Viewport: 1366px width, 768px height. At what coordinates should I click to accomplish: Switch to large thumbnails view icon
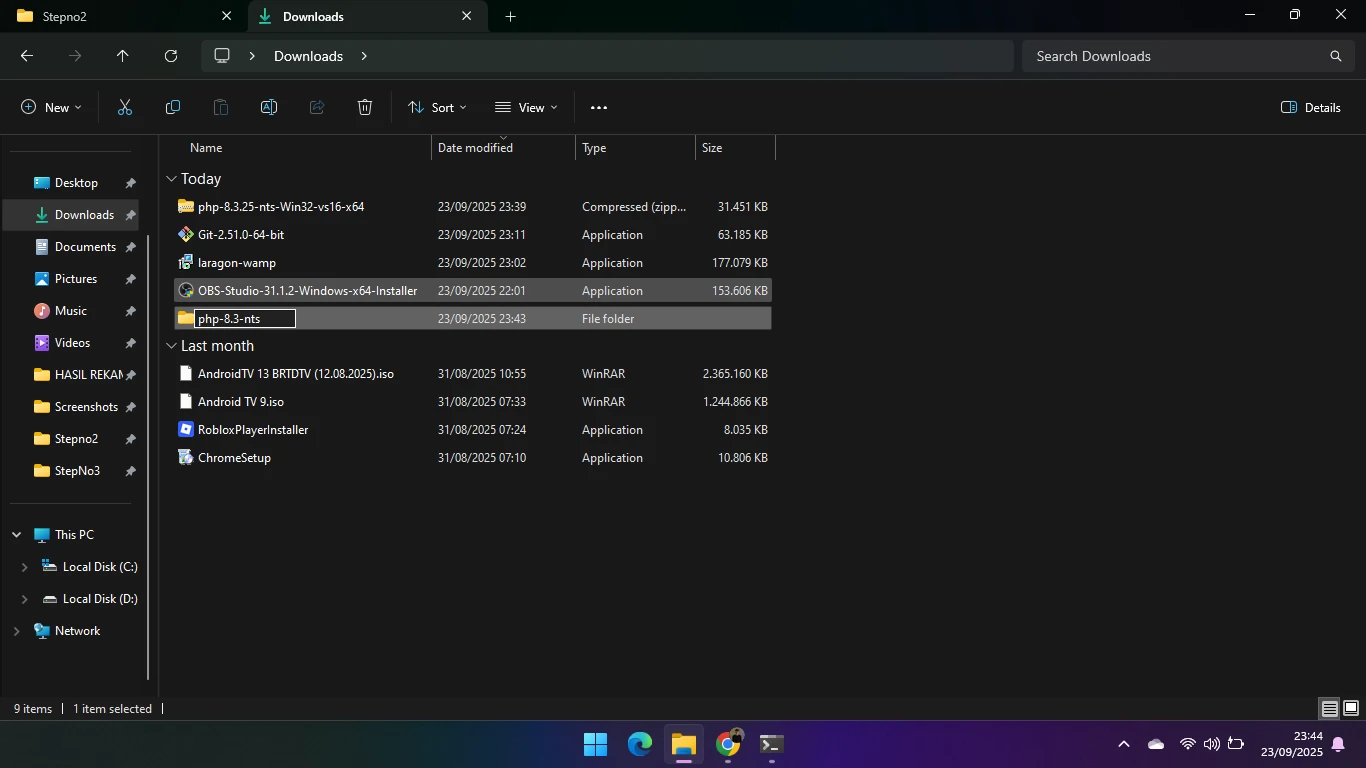click(1350, 708)
